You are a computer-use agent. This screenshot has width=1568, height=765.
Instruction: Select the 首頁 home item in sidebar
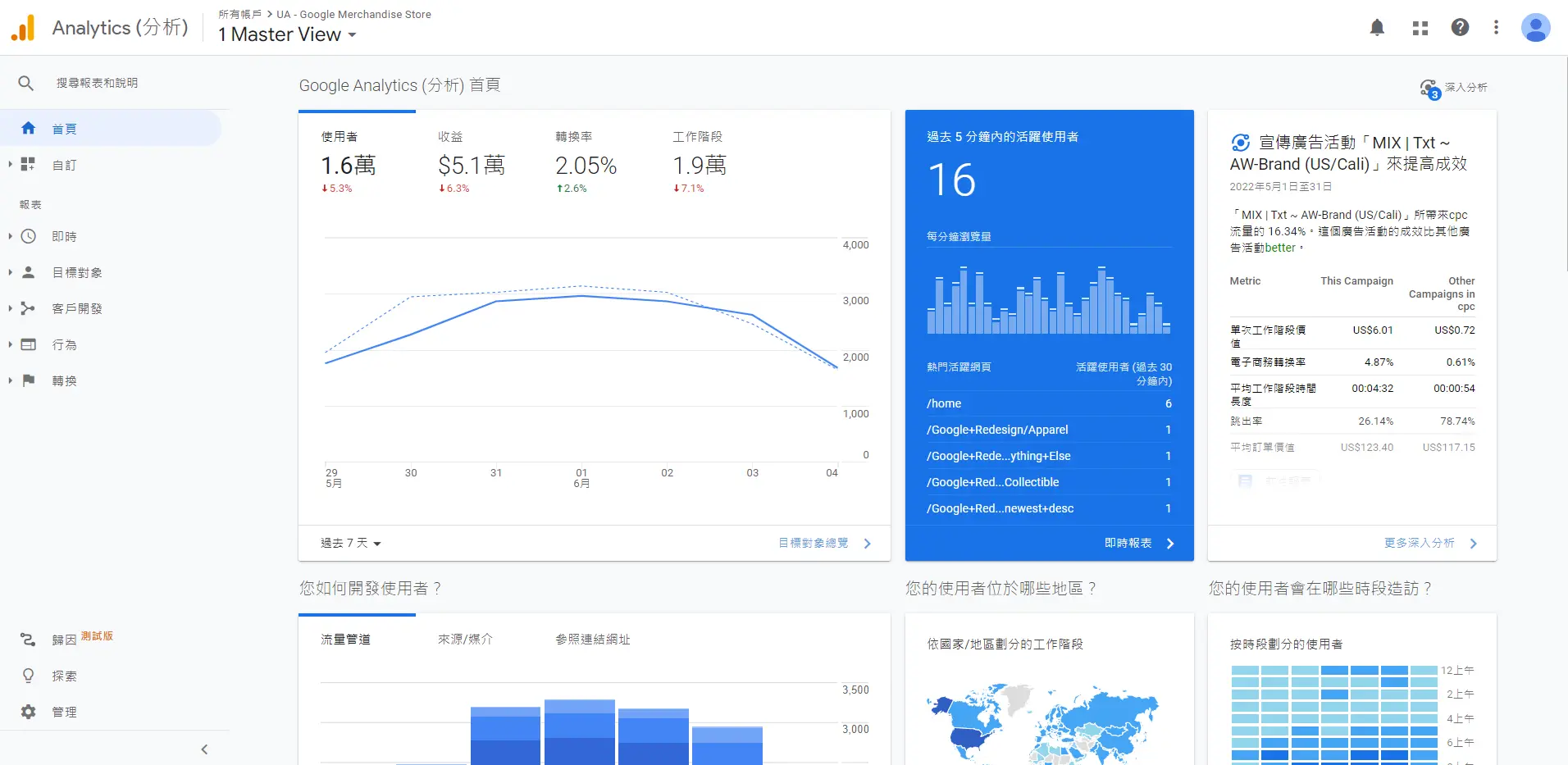click(64, 129)
